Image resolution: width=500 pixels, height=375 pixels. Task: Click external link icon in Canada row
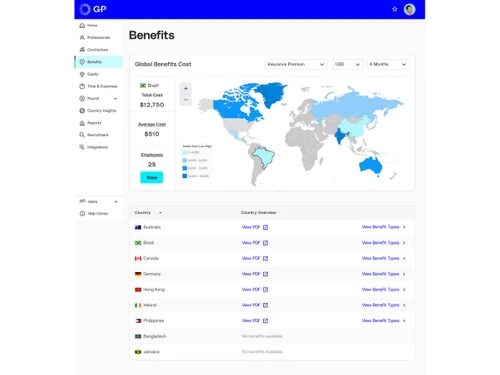click(x=265, y=258)
